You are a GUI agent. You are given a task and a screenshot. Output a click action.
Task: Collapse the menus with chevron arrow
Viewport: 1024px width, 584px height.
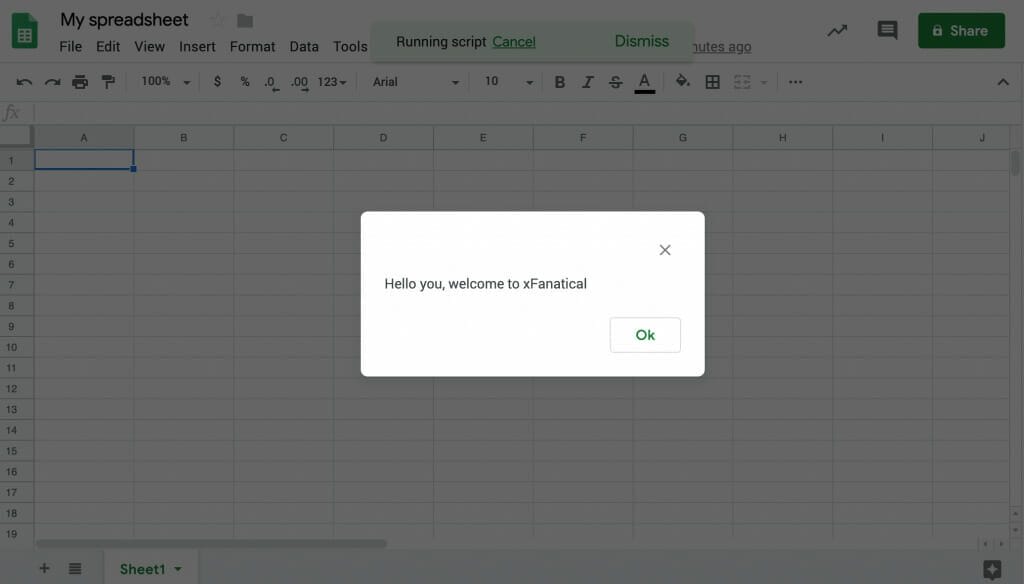coord(1003,82)
